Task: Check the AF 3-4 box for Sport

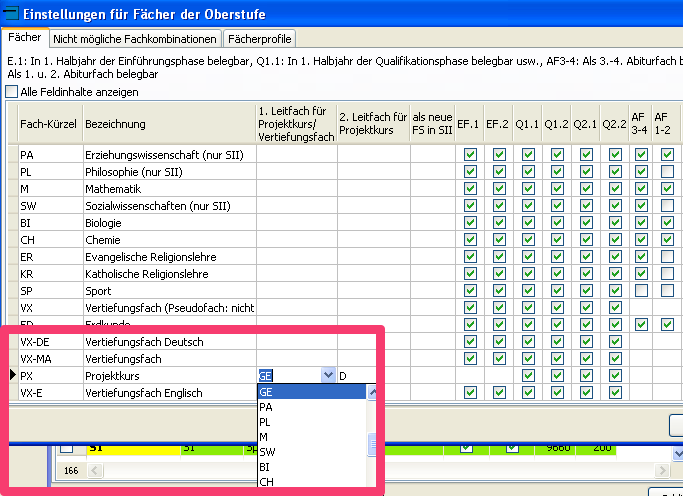Action: 640,290
